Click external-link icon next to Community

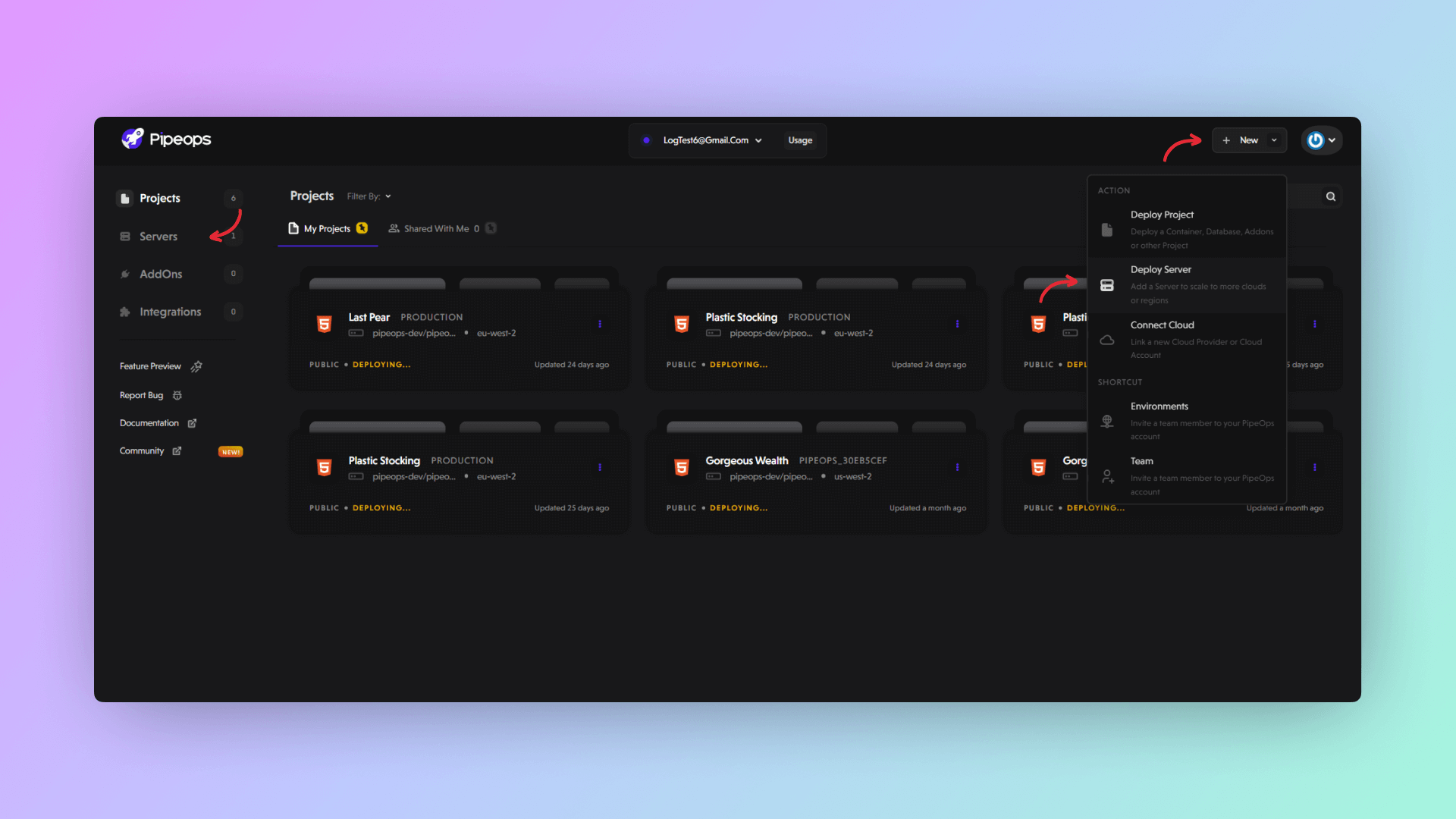coord(177,450)
